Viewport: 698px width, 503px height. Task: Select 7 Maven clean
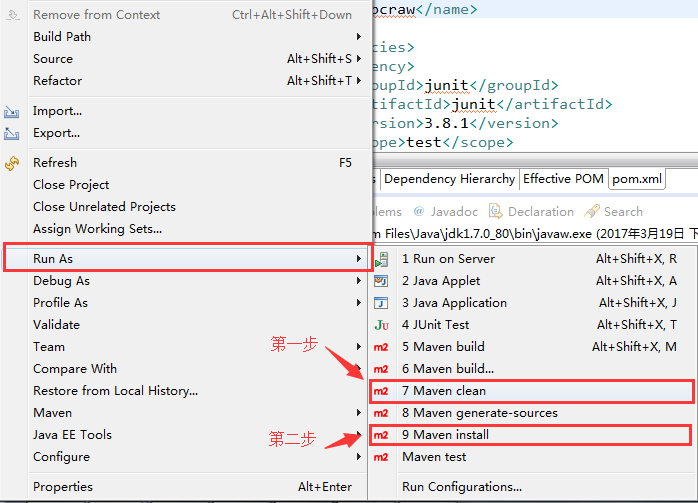pyautogui.click(x=532, y=391)
